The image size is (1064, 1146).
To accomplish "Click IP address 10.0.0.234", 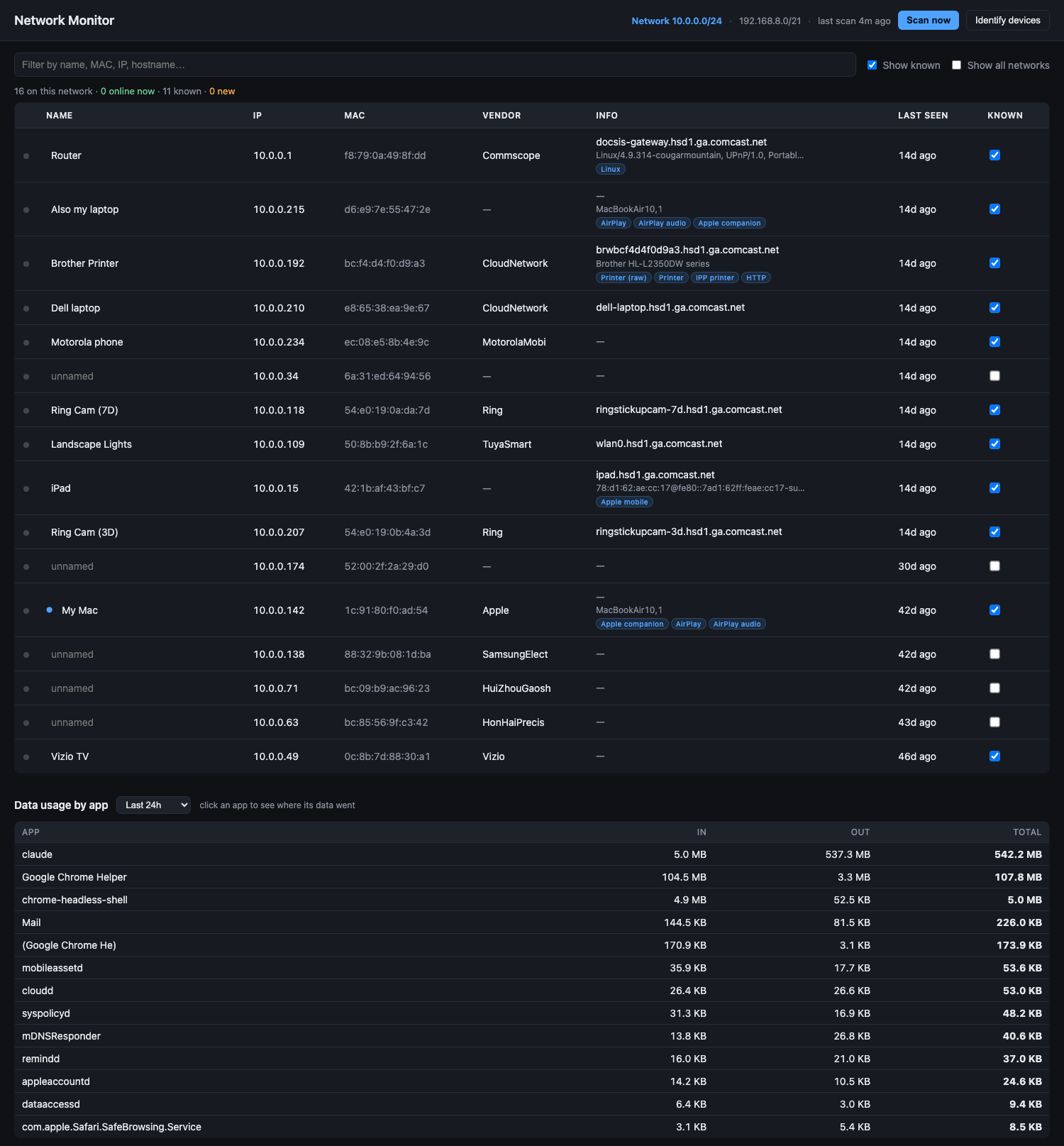I will click(x=279, y=342).
